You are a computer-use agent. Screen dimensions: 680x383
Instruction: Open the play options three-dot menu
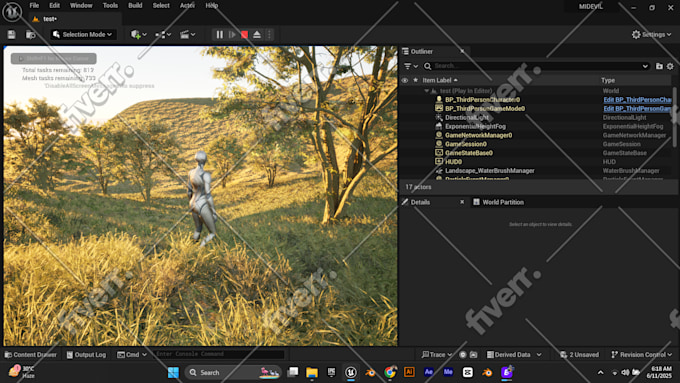coord(269,35)
